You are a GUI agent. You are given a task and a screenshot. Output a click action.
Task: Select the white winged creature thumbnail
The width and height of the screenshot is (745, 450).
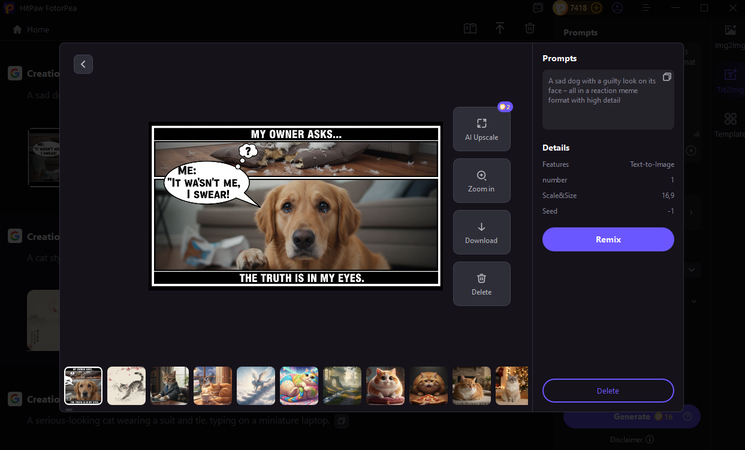click(x=256, y=385)
